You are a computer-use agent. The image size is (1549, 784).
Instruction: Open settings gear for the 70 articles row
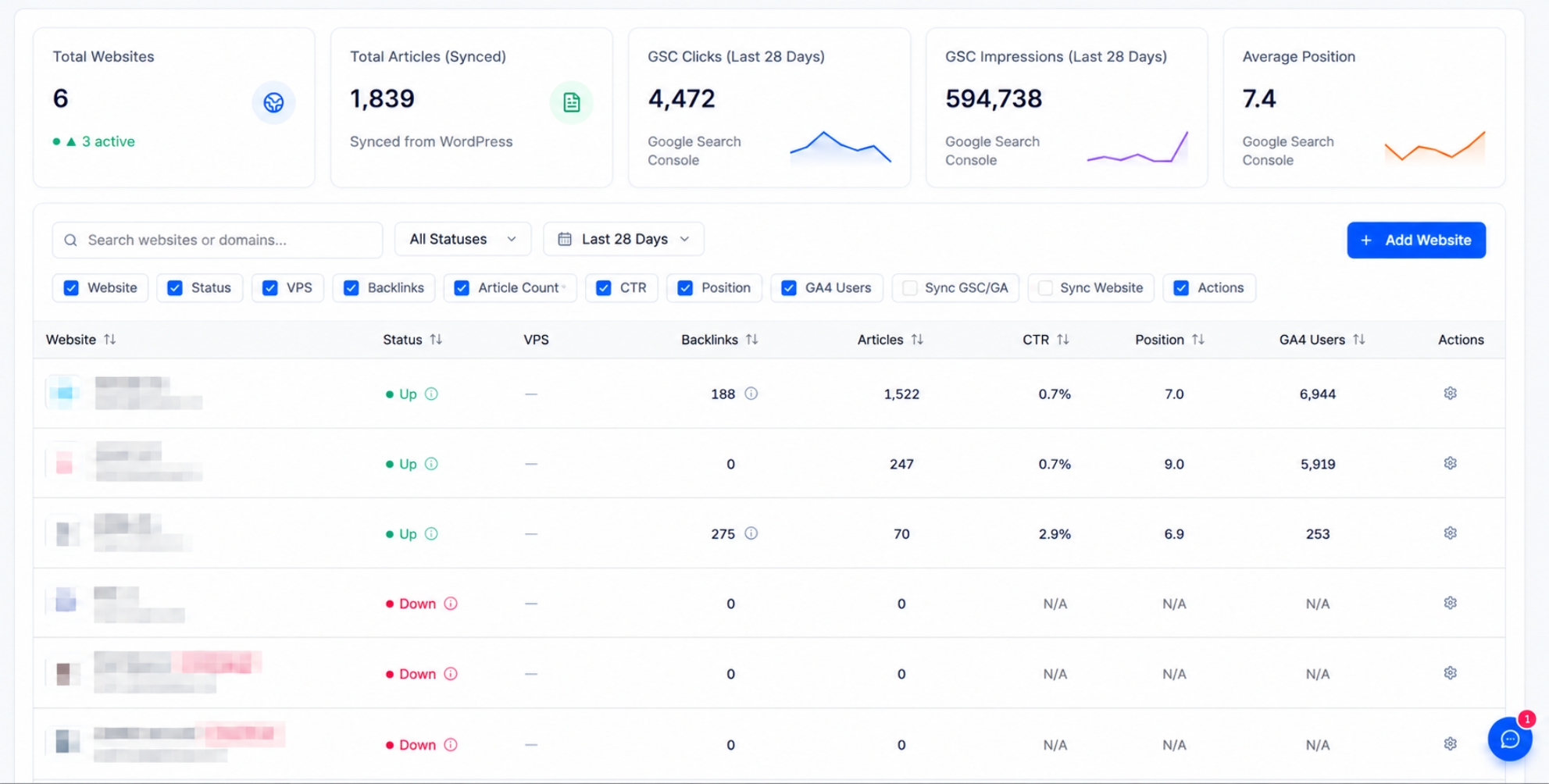[x=1450, y=533]
